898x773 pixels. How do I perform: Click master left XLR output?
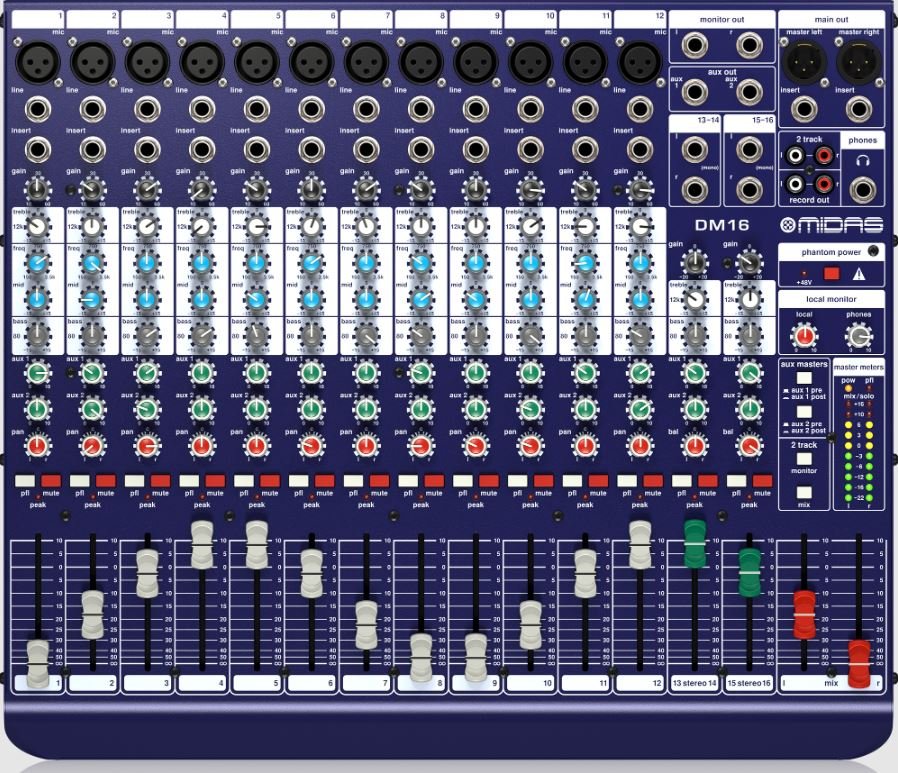tap(805, 62)
